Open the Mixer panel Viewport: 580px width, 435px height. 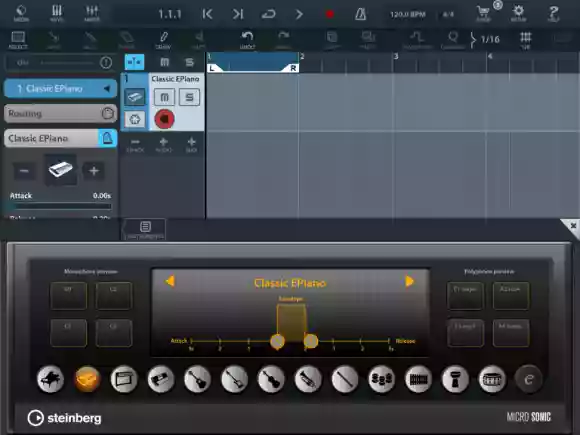[x=92, y=13]
